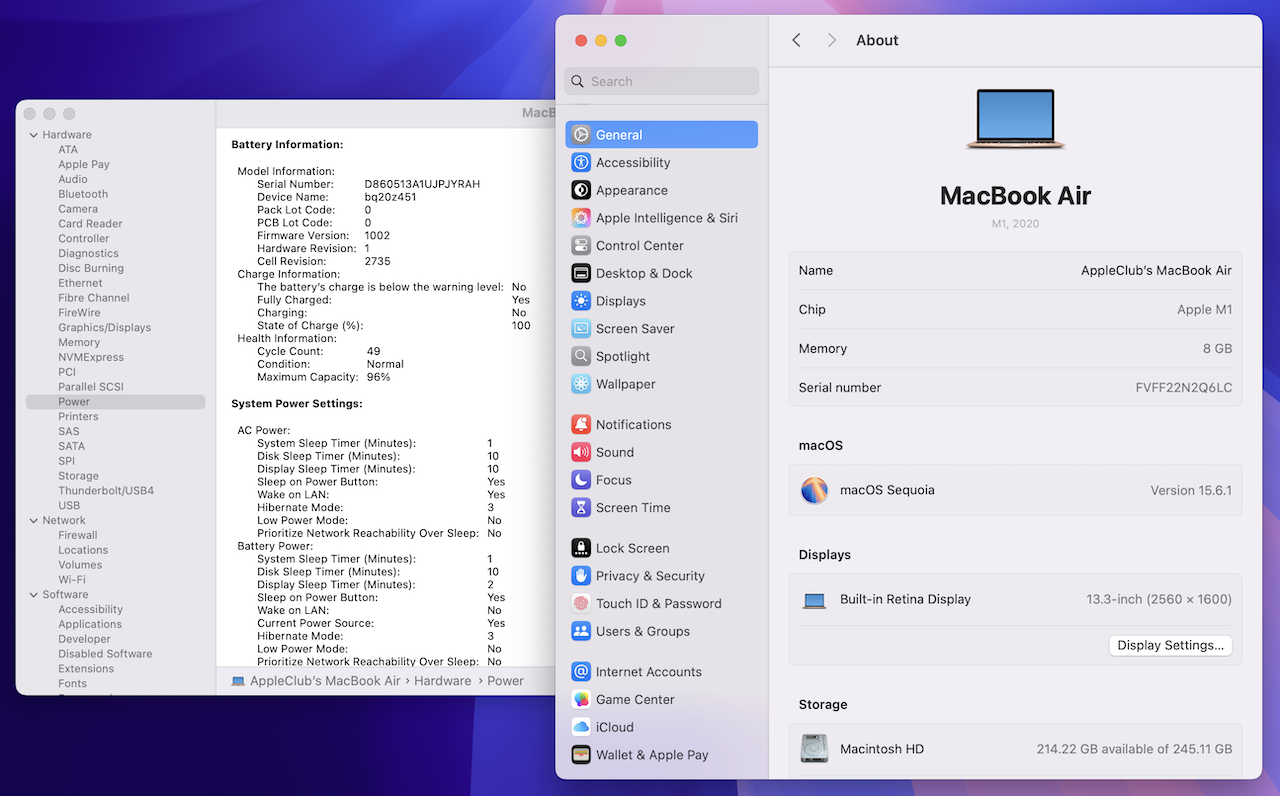Image resolution: width=1280 pixels, height=796 pixels.
Task: Select Firewall under Network section
Action: [78, 535]
